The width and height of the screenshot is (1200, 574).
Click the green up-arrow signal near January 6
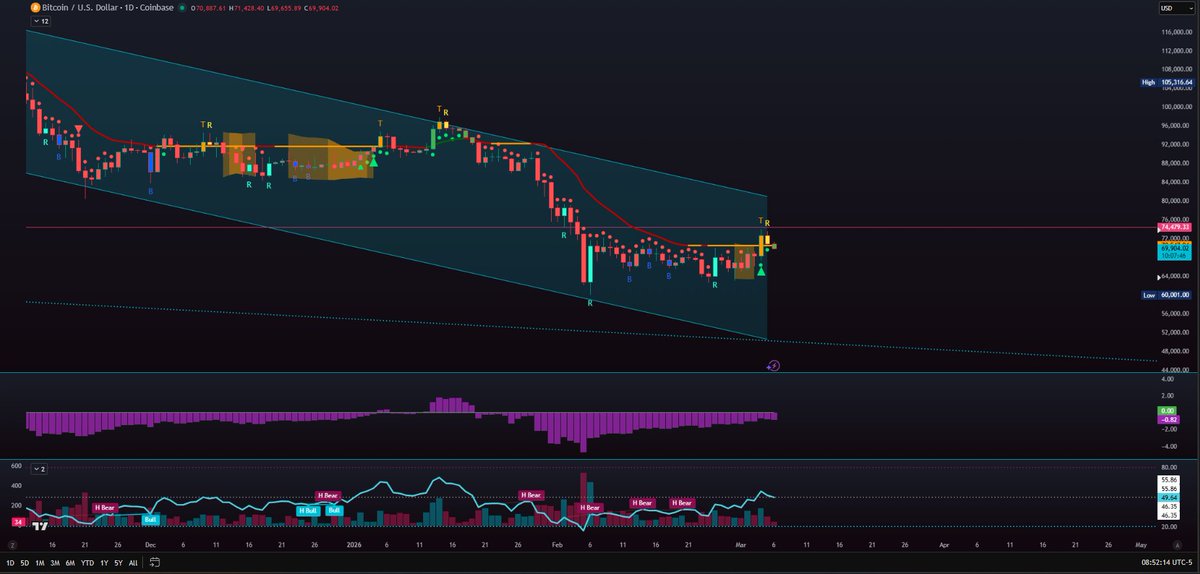click(x=373, y=160)
